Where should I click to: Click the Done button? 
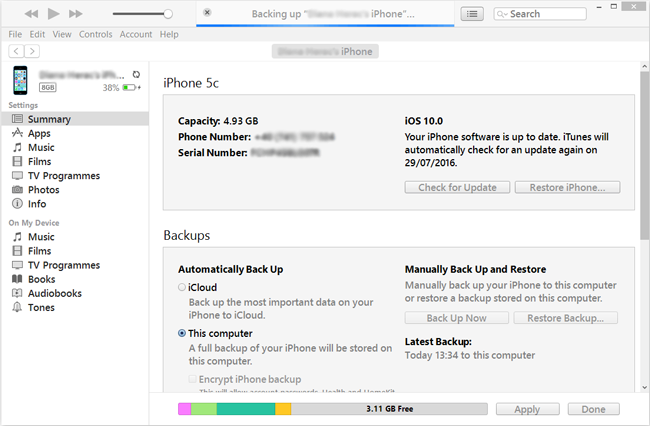pyautogui.click(x=594, y=409)
